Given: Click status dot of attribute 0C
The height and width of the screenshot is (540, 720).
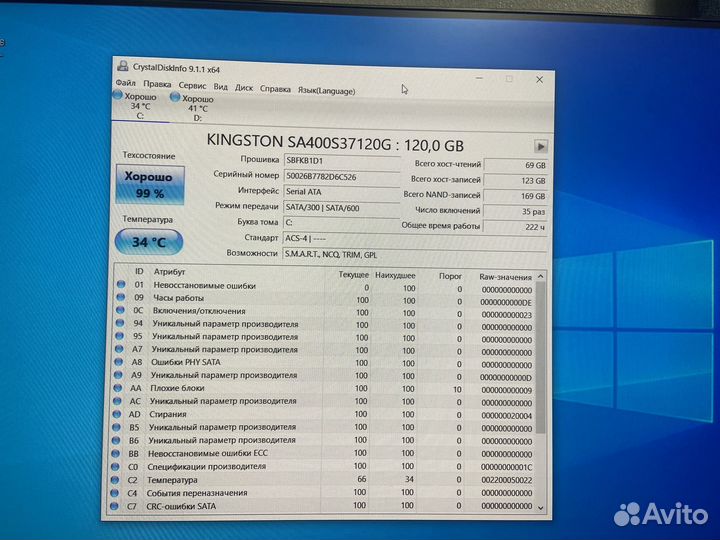Looking at the screenshot, I should [120, 310].
